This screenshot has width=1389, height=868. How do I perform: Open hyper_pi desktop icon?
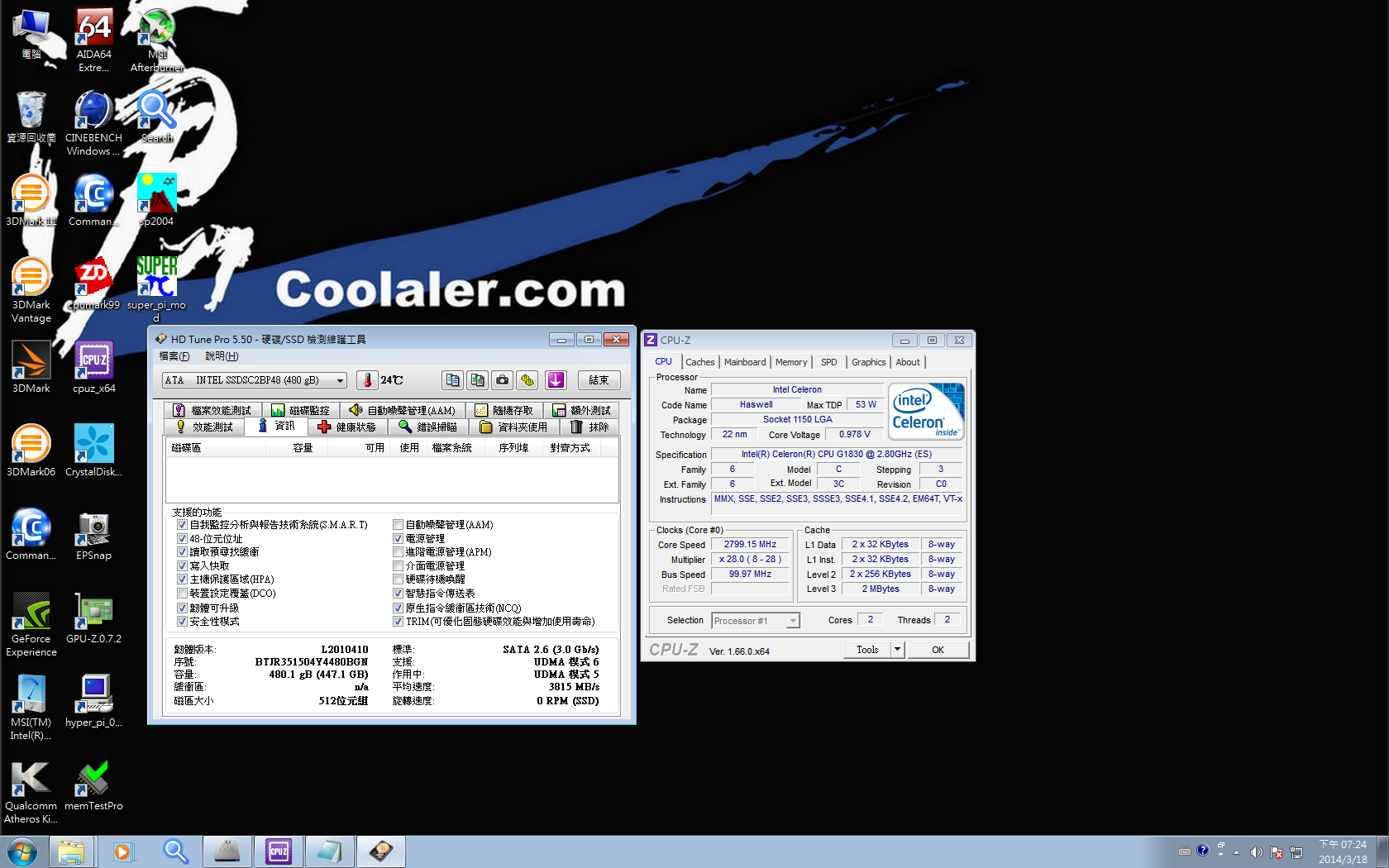tap(93, 701)
